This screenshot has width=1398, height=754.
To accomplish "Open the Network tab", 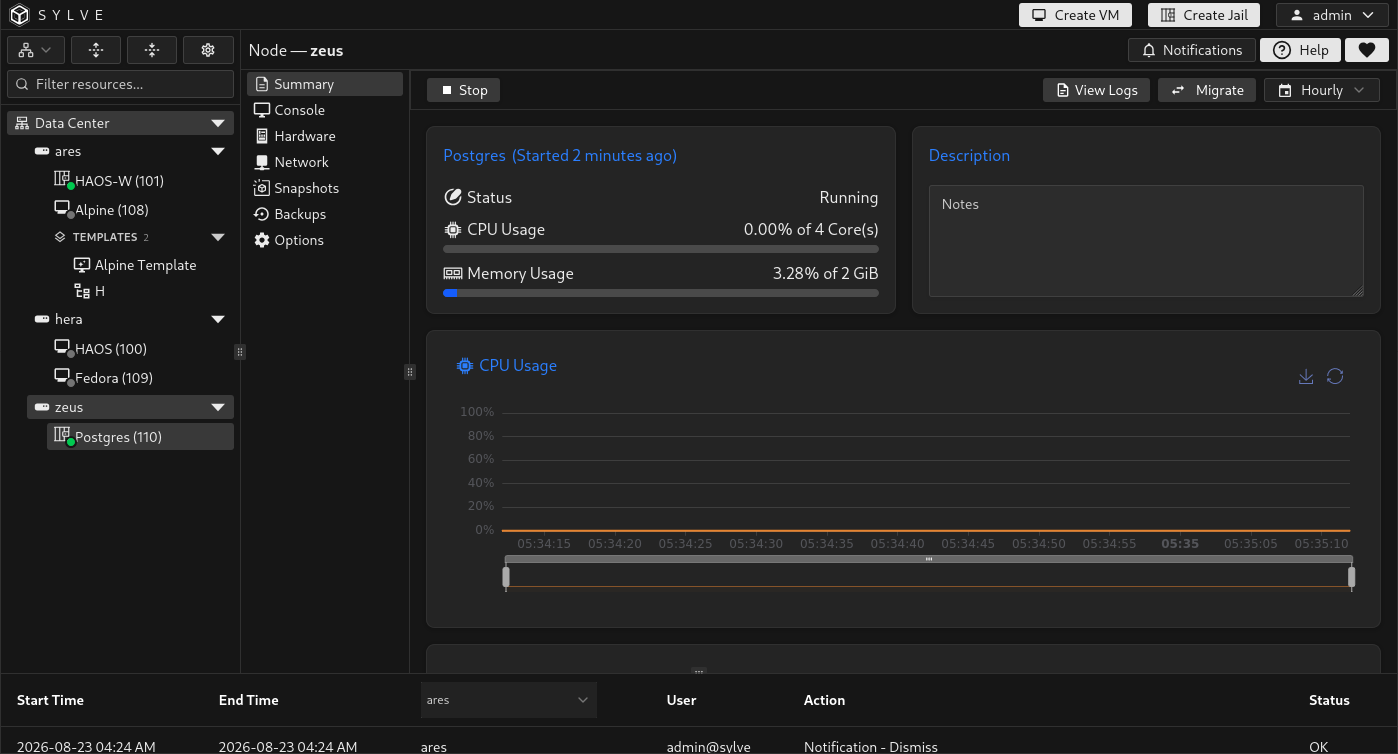I will [x=325, y=162].
